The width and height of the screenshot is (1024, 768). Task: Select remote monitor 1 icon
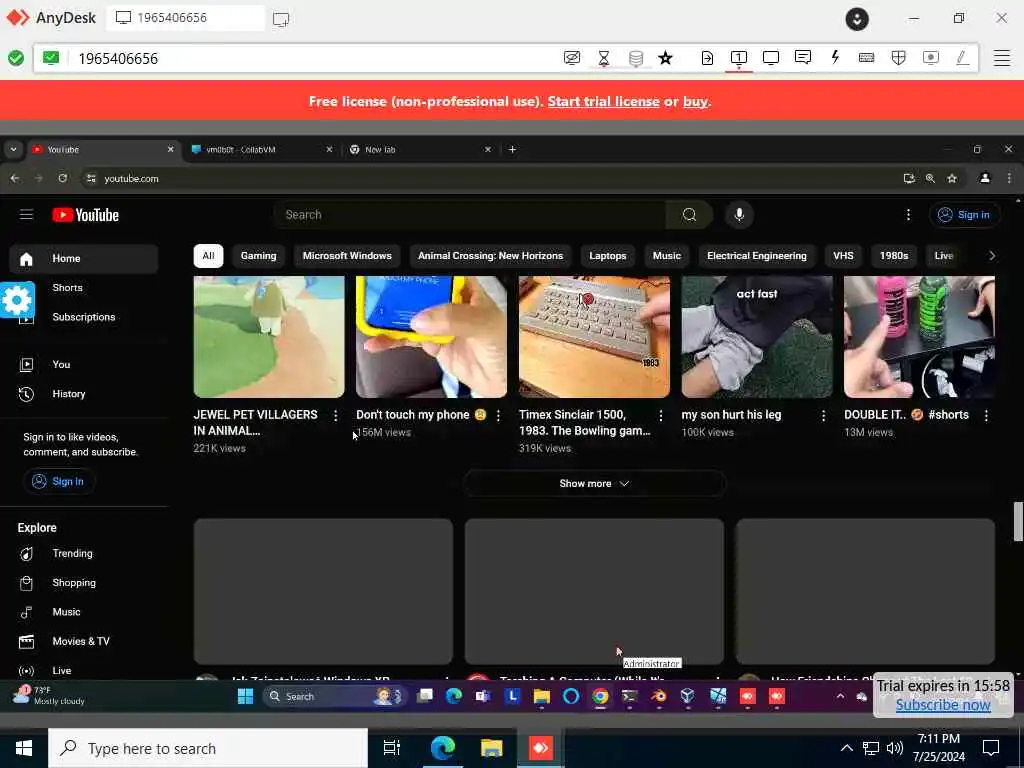point(739,58)
